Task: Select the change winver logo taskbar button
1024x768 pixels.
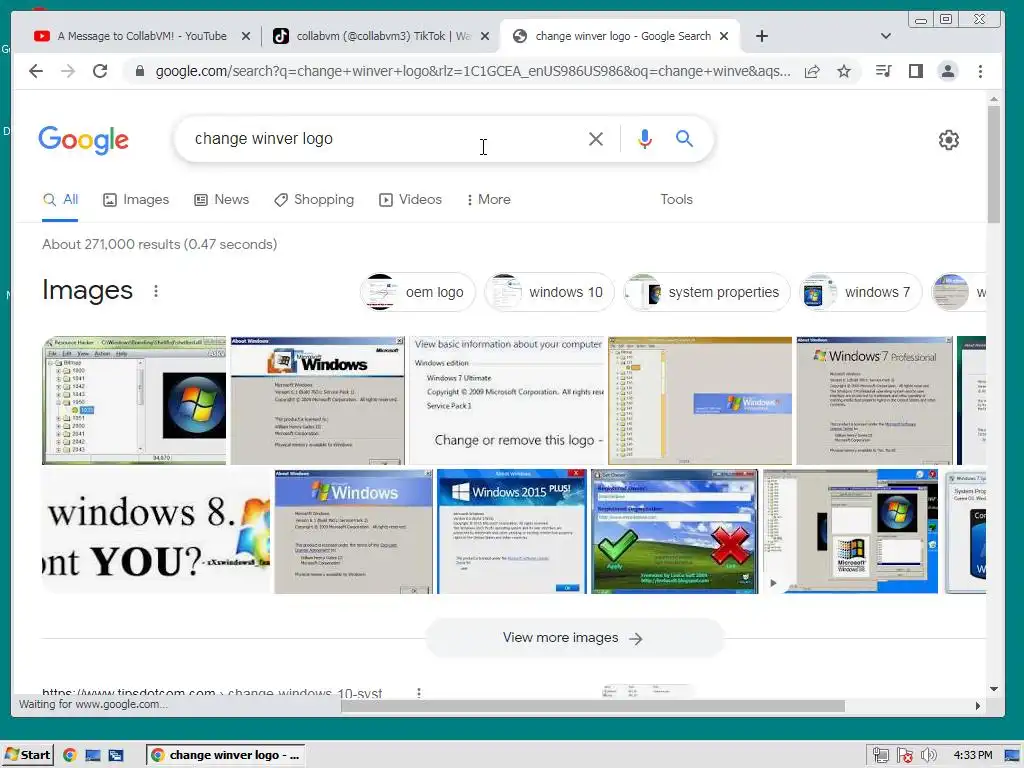Action: point(226,755)
